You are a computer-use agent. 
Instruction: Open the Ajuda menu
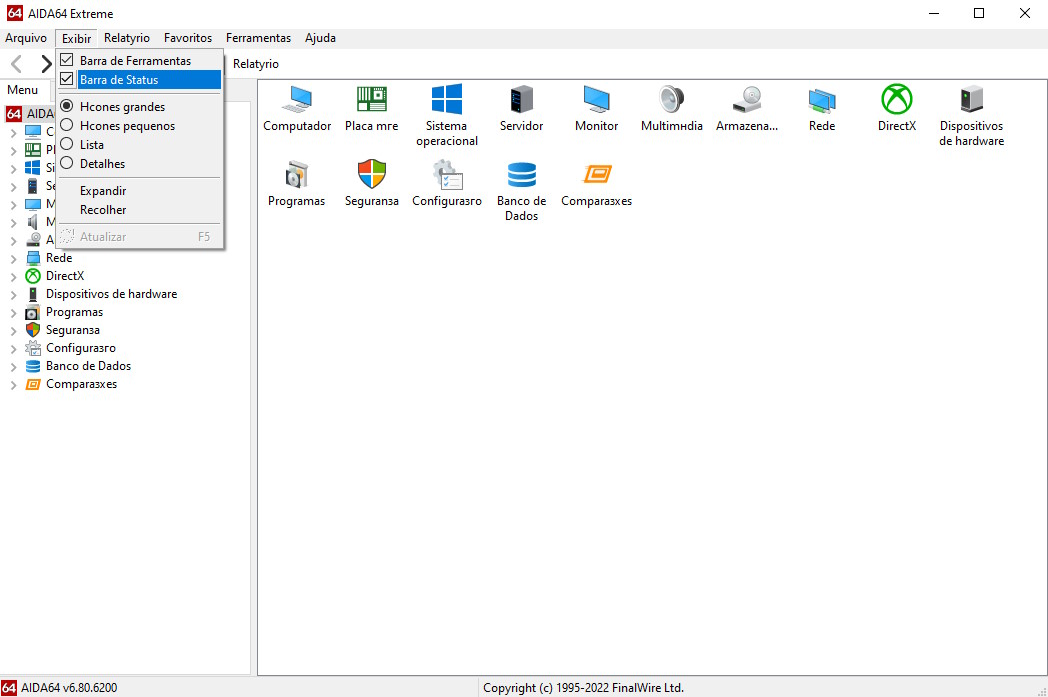(320, 38)
